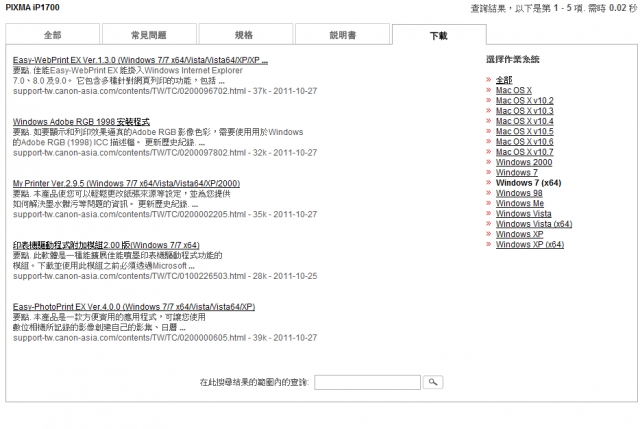Click the PIXMA iP1700 heading

click(x=32, y=7)
